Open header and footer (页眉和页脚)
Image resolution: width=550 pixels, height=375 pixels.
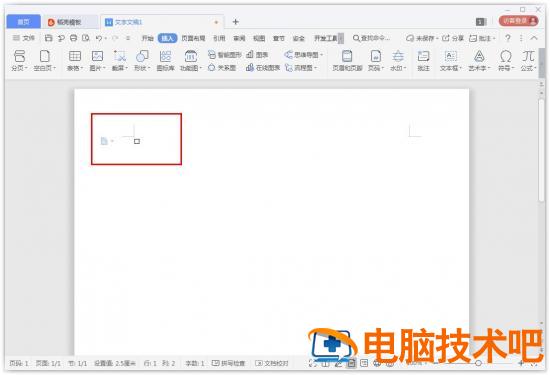347,60
